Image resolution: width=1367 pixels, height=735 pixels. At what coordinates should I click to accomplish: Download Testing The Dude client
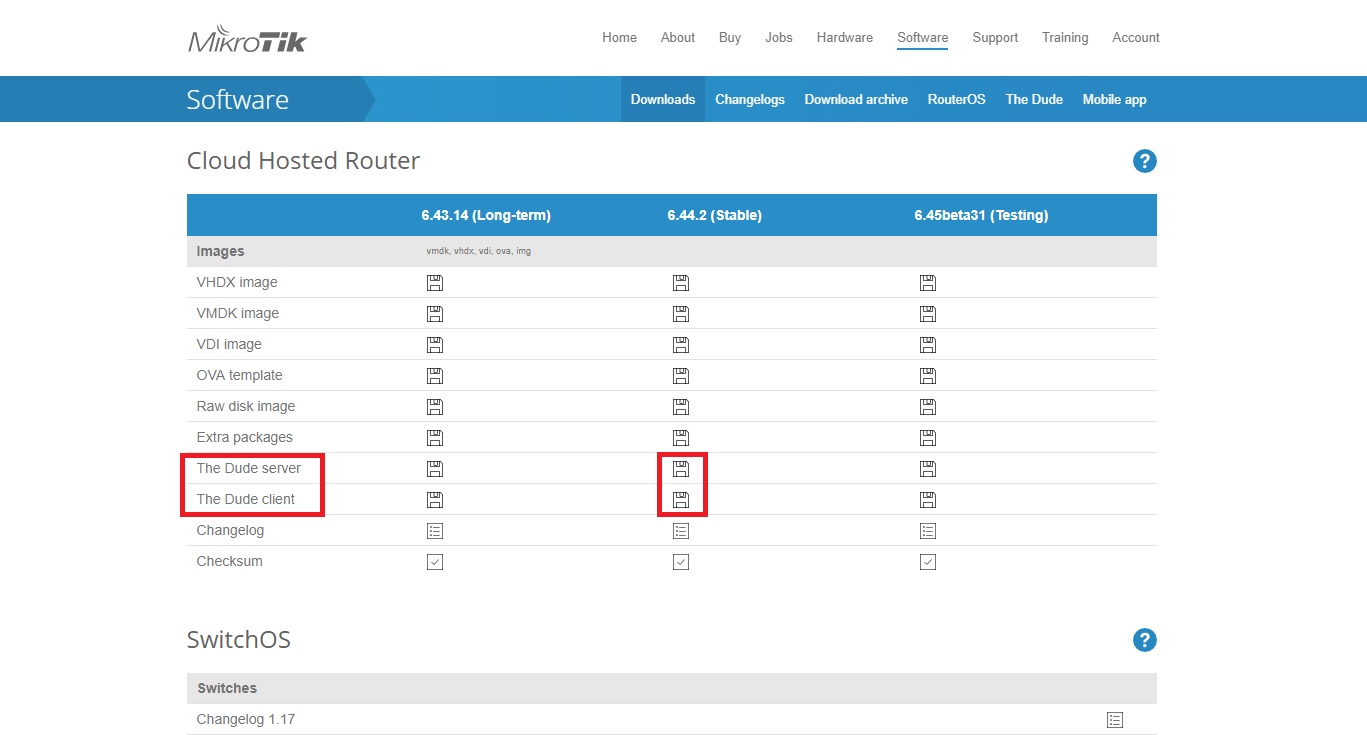[928, 500]
